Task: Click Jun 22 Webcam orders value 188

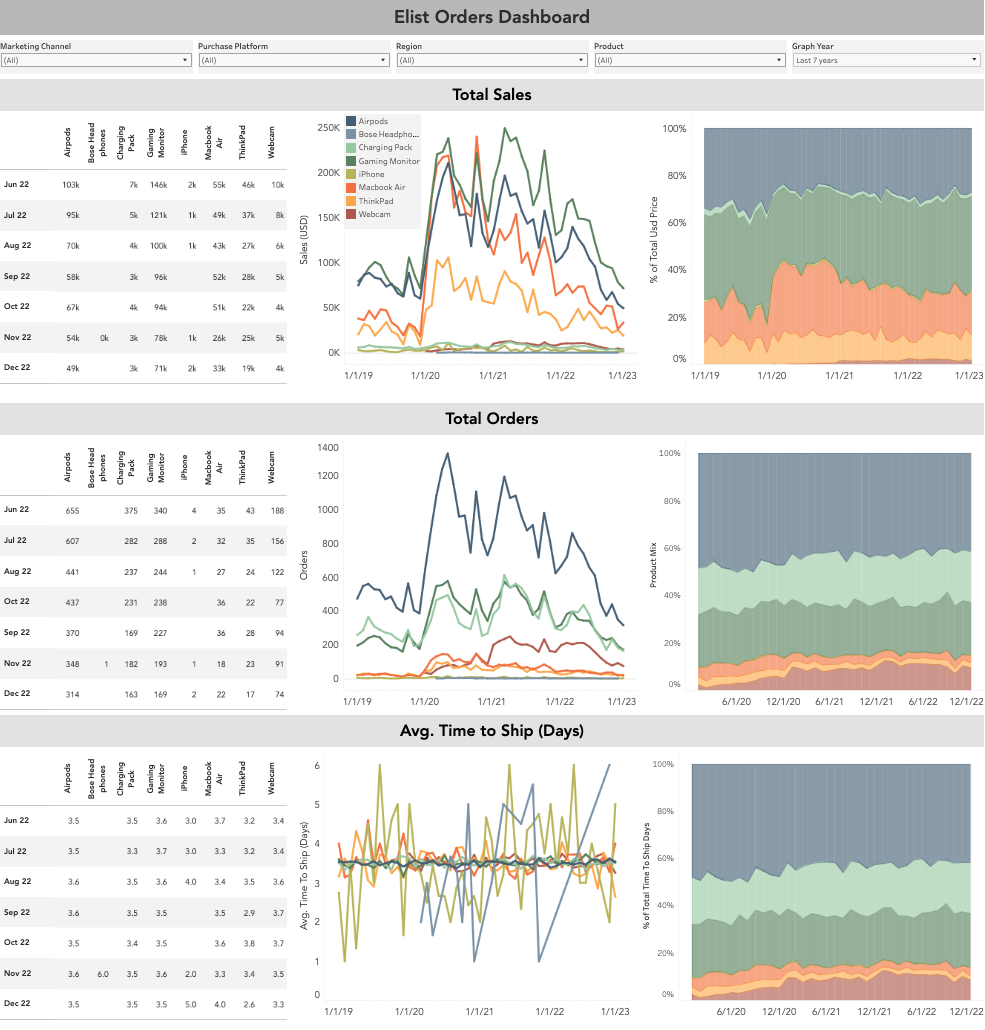Action: point(277,510)
